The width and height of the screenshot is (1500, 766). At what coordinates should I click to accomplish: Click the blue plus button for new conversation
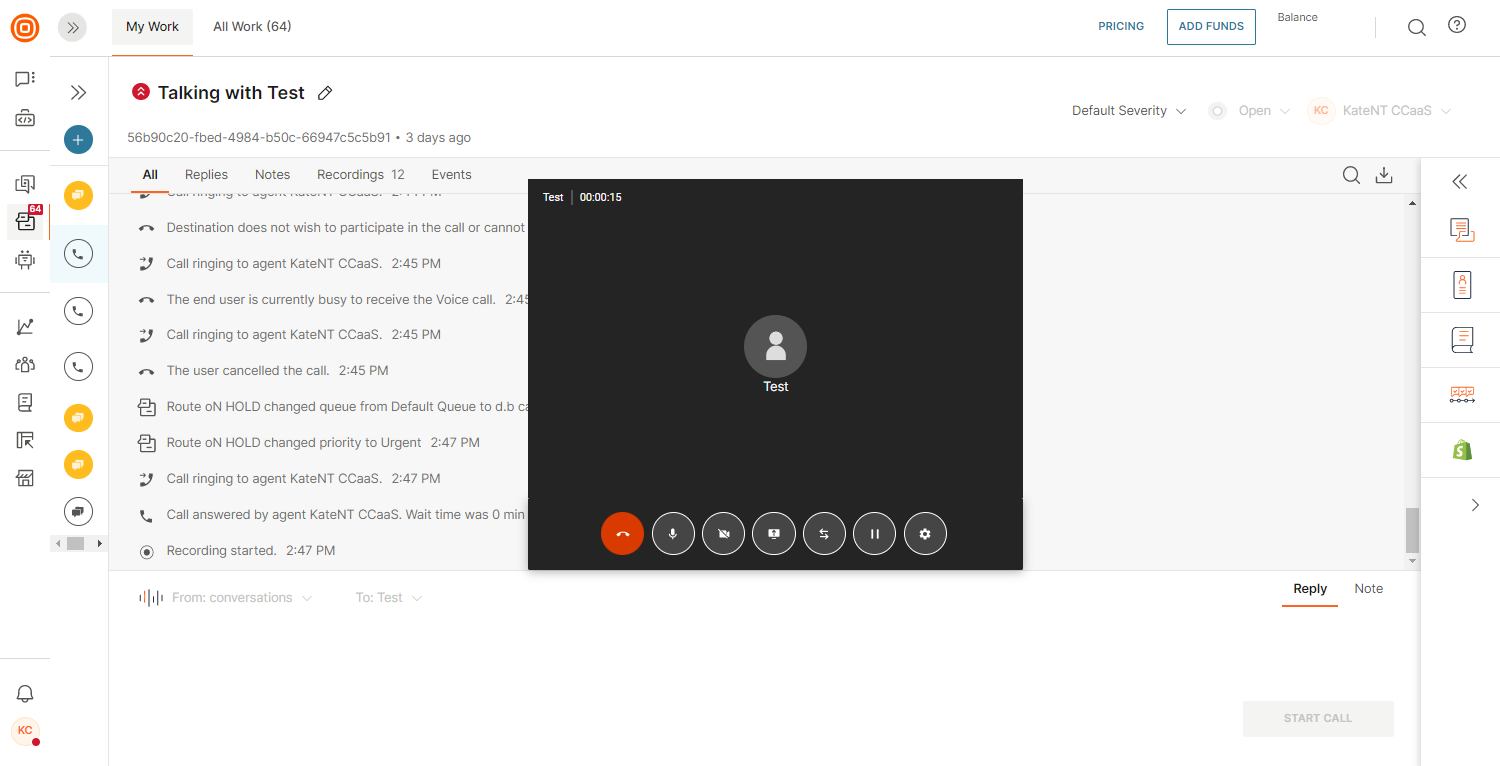[x=78, y=140]
